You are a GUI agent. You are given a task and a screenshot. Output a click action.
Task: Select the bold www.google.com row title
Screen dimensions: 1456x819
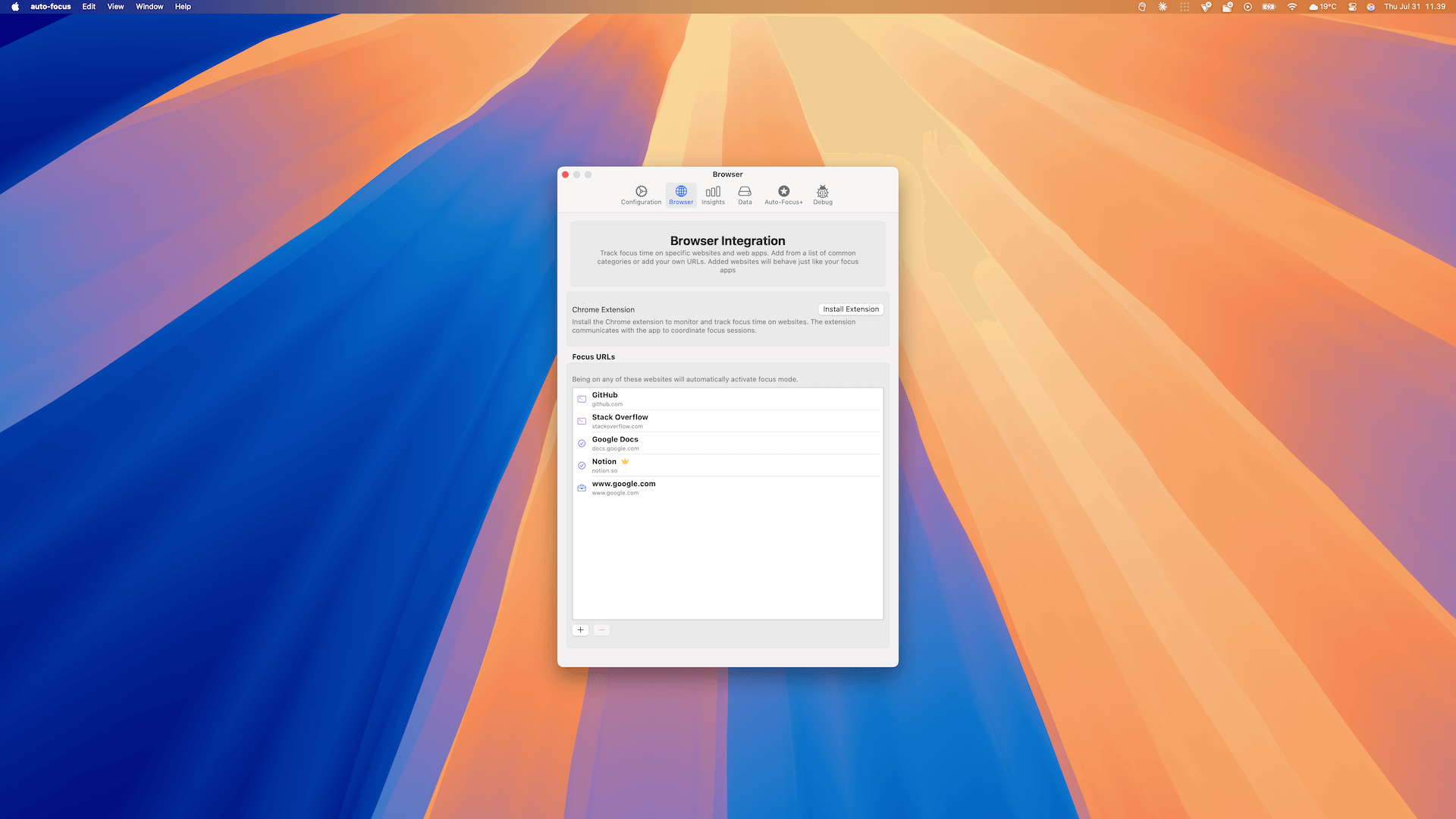pos(624,484)
